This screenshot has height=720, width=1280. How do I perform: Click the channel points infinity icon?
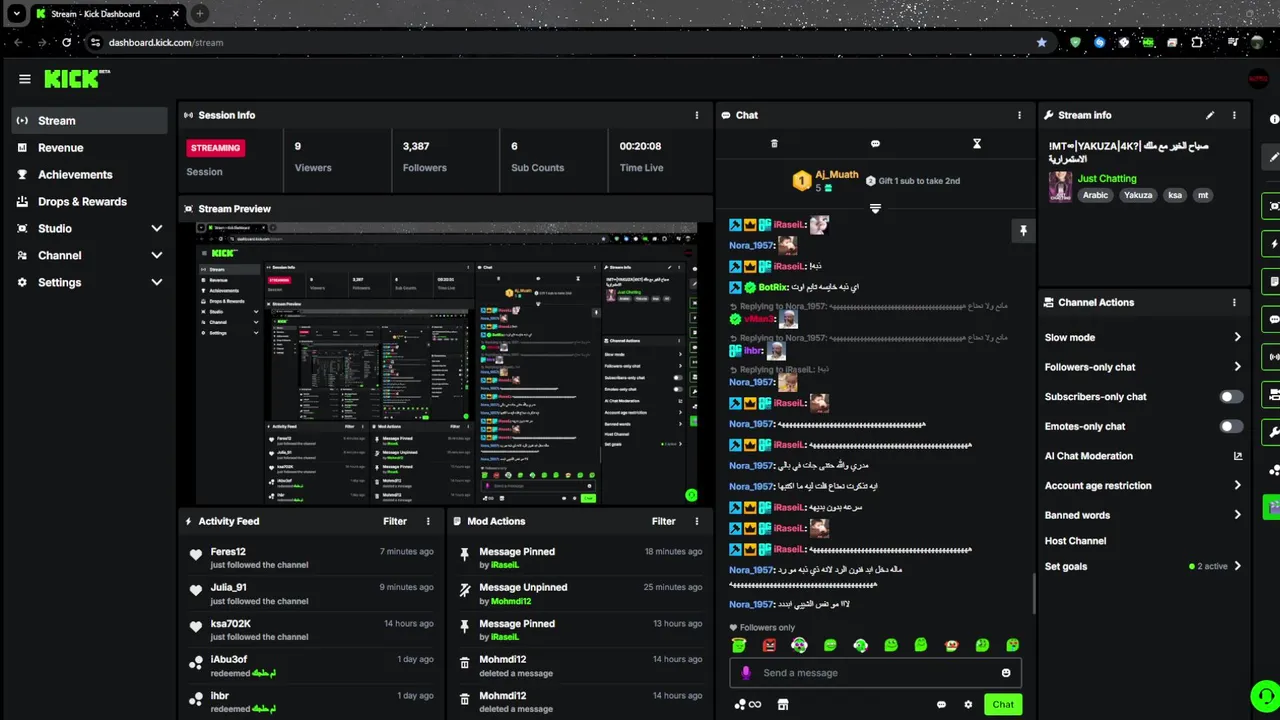747,704
